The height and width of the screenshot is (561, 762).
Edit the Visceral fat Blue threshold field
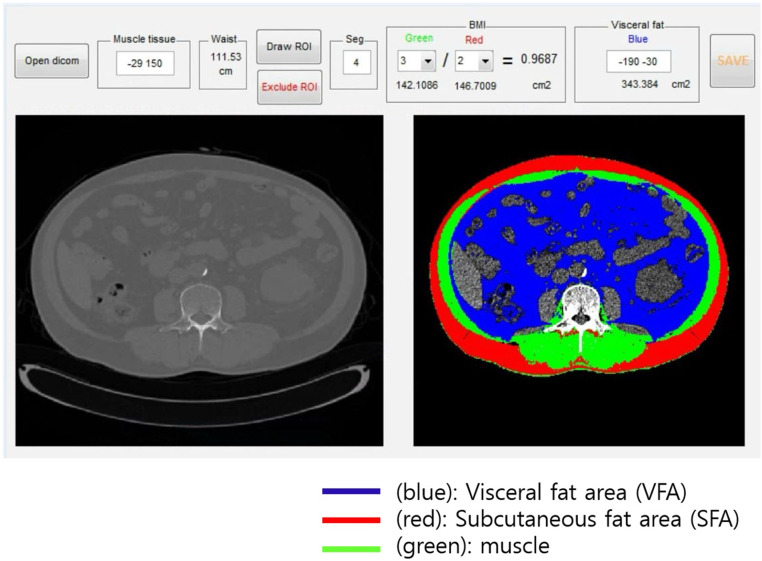pos(638,62)
